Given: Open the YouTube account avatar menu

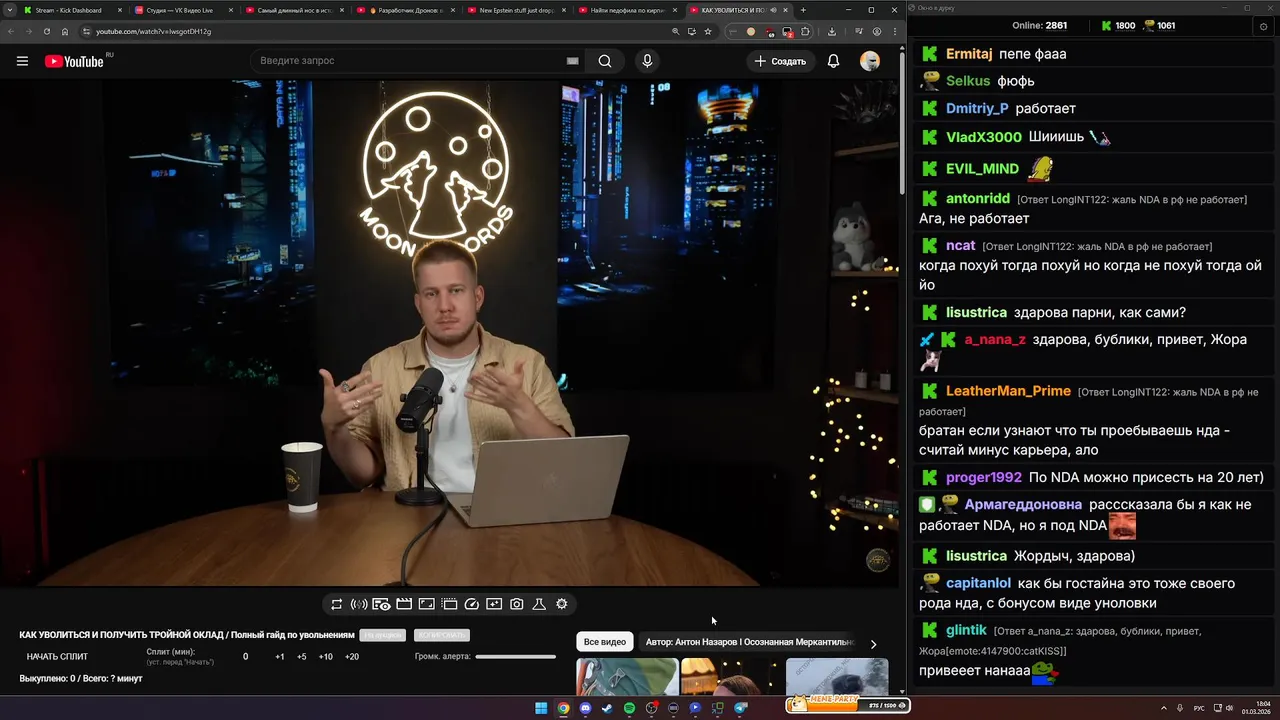Looking at the screenshot, I should (870, 61).
